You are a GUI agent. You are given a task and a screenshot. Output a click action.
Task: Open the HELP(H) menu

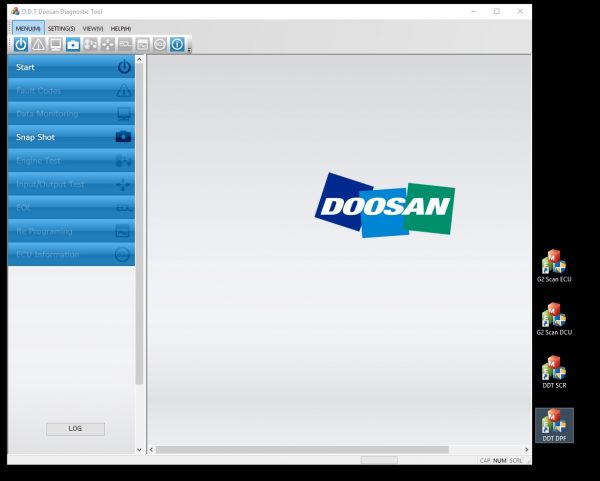point(121,28)
